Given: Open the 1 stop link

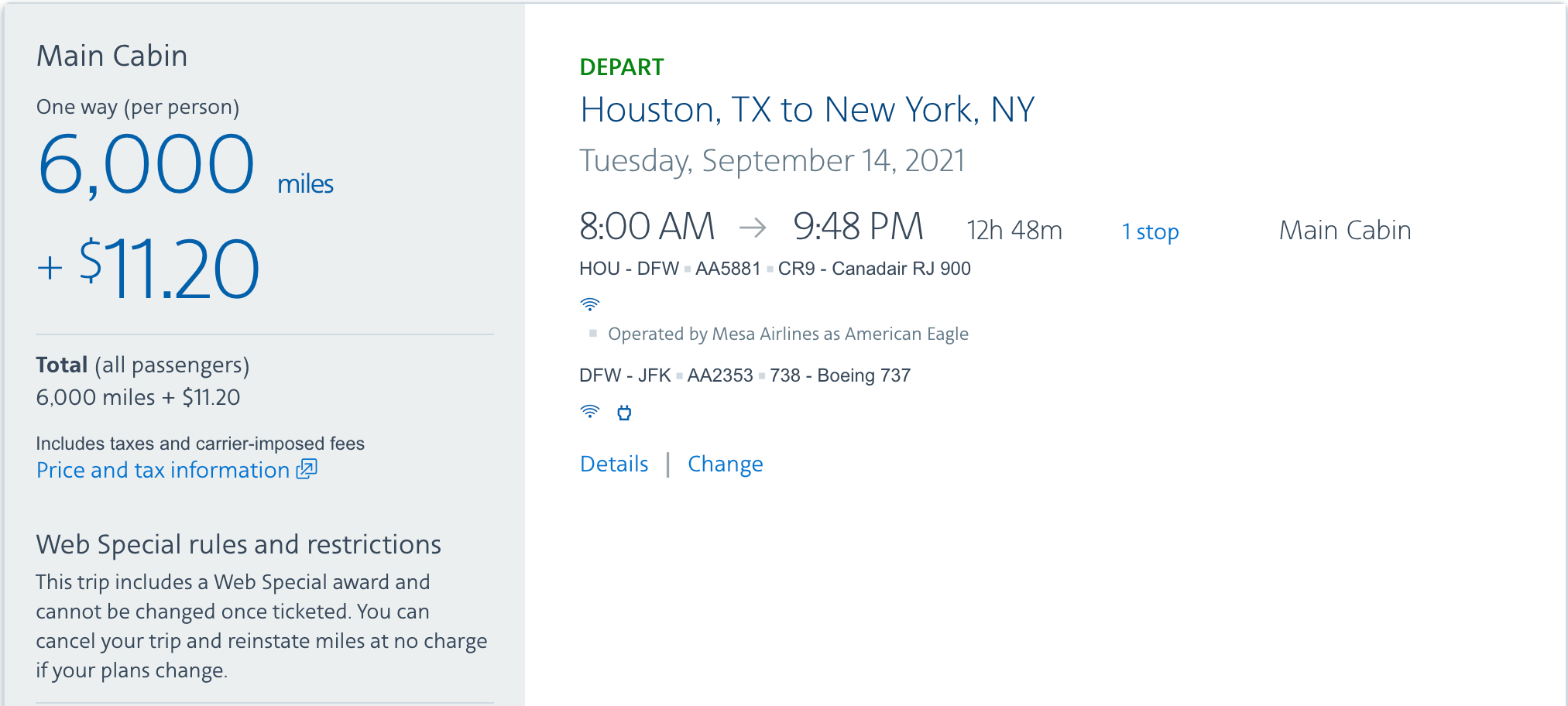Looking at the screenshot, I should [1150, 231].
